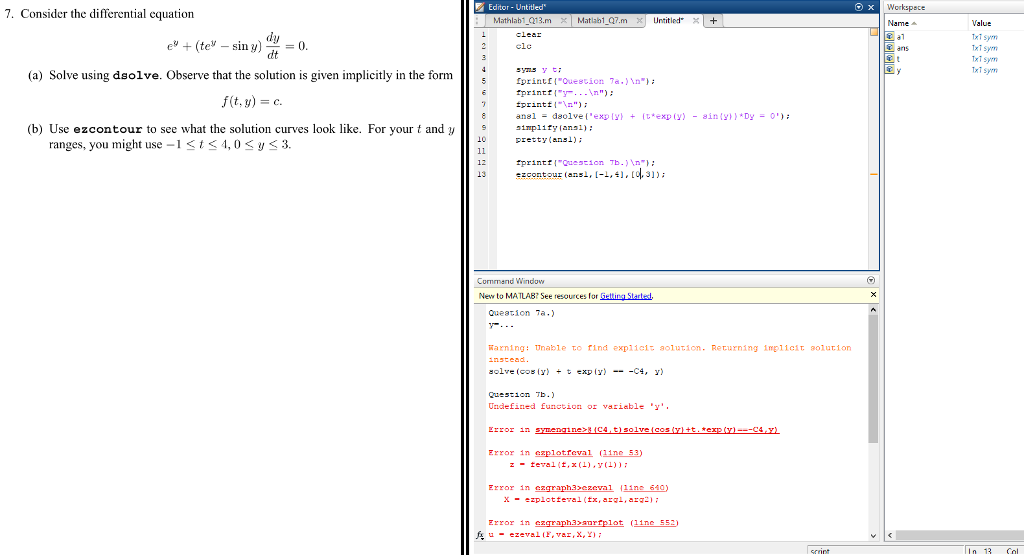Open the line 552 error link

coord(655,522)
